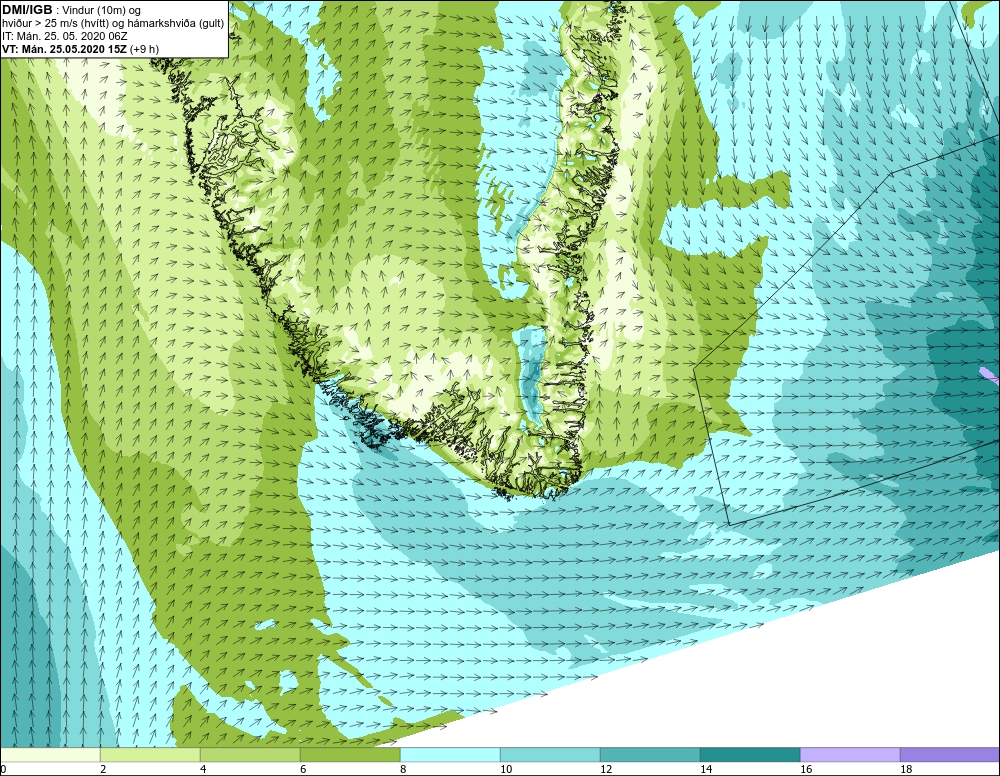Viewport: 1000px width, 776px height.
Task: Click the 'IT: Mán. 25. 05. 2020 06Z' line
Action: click(x=64, y=36)
